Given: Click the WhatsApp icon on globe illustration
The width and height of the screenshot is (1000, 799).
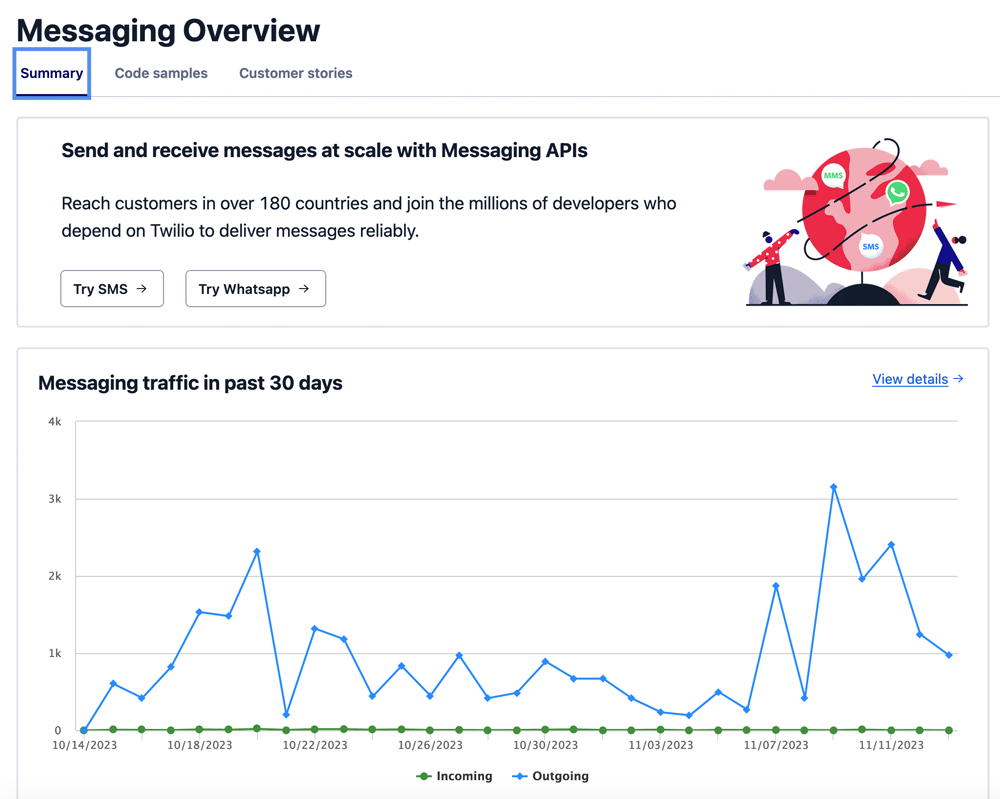Looking at the screenshot, I should [897, 192].
